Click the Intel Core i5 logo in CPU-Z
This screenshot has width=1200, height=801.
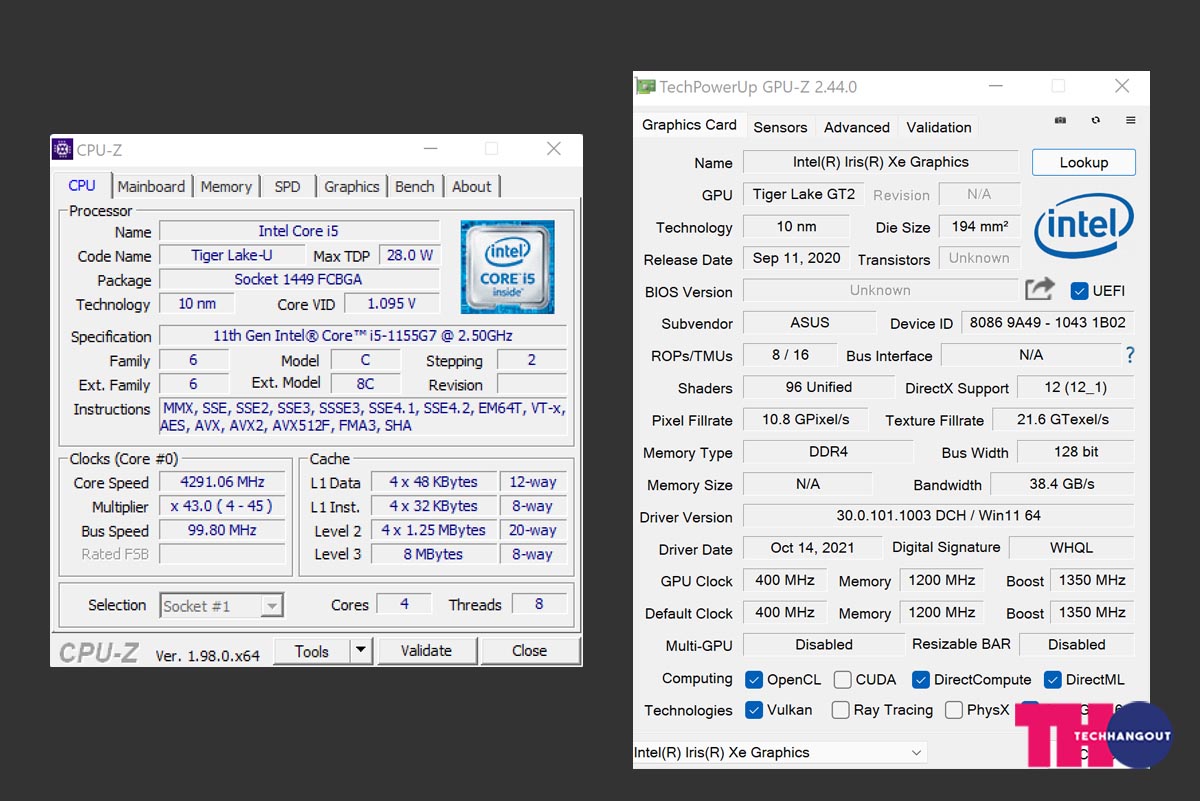pyautogui.click(x=508, y=268)
